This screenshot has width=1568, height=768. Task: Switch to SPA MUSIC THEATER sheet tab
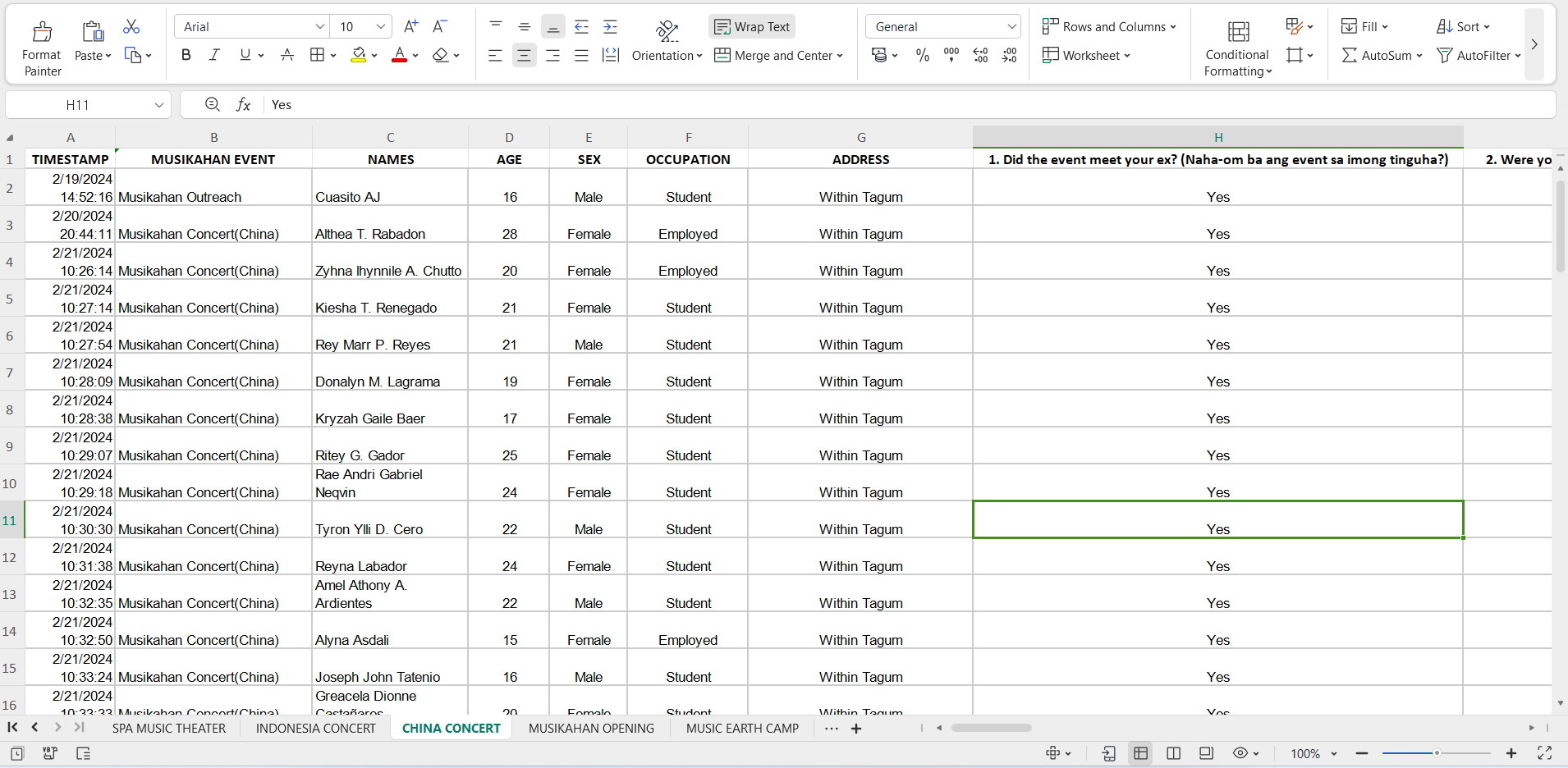pyautogui.click(x=169, y=728)
